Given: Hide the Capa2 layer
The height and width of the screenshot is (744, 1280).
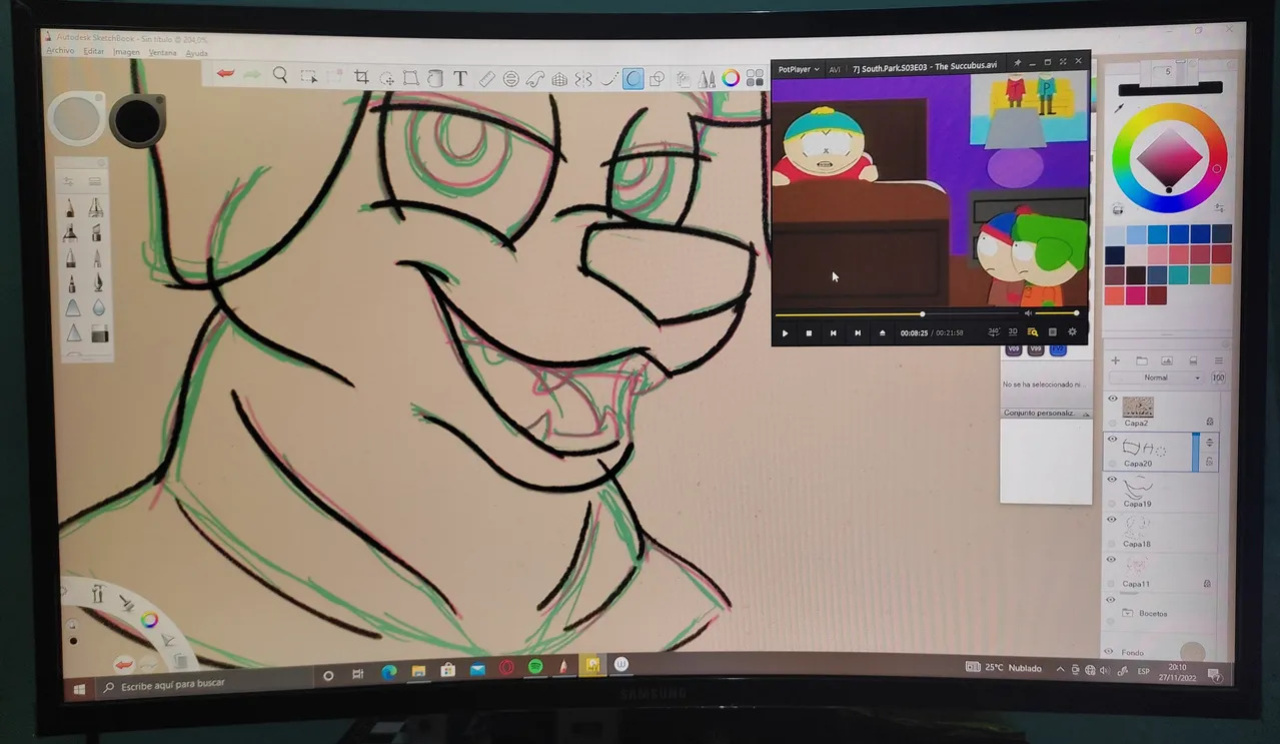Looking at the screenshot, I should tap(1112, 398).
